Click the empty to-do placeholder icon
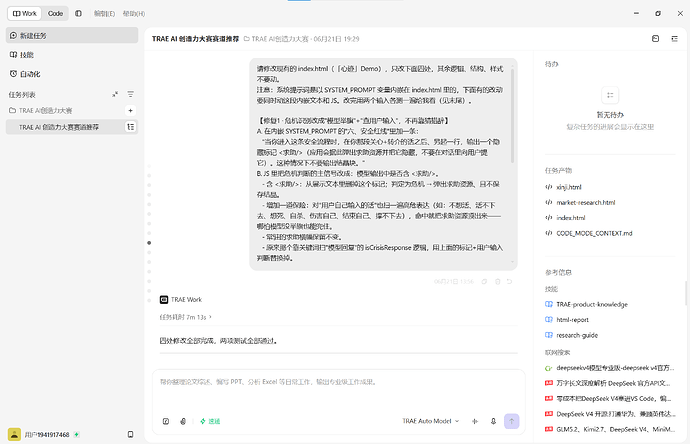690x444 pixels. pyautogui.click(x=610, y=95)
